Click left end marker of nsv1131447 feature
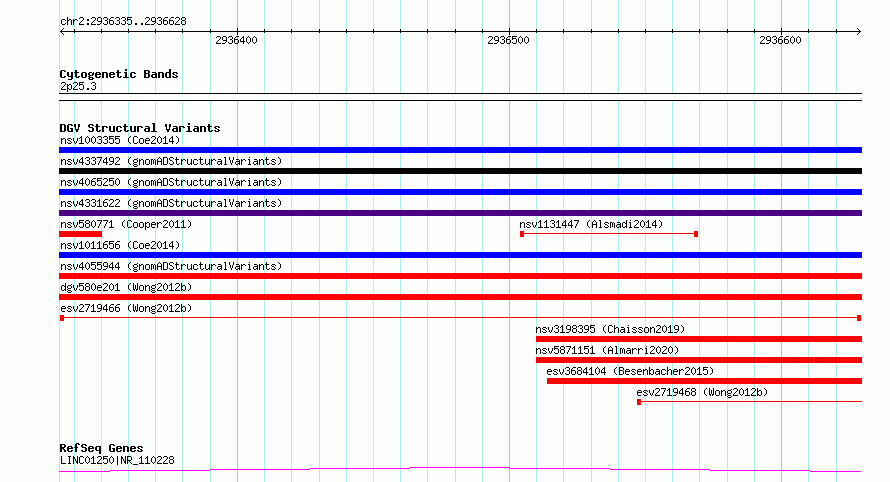This screenshot has width=890, height=482. click(x=522, y=234)
